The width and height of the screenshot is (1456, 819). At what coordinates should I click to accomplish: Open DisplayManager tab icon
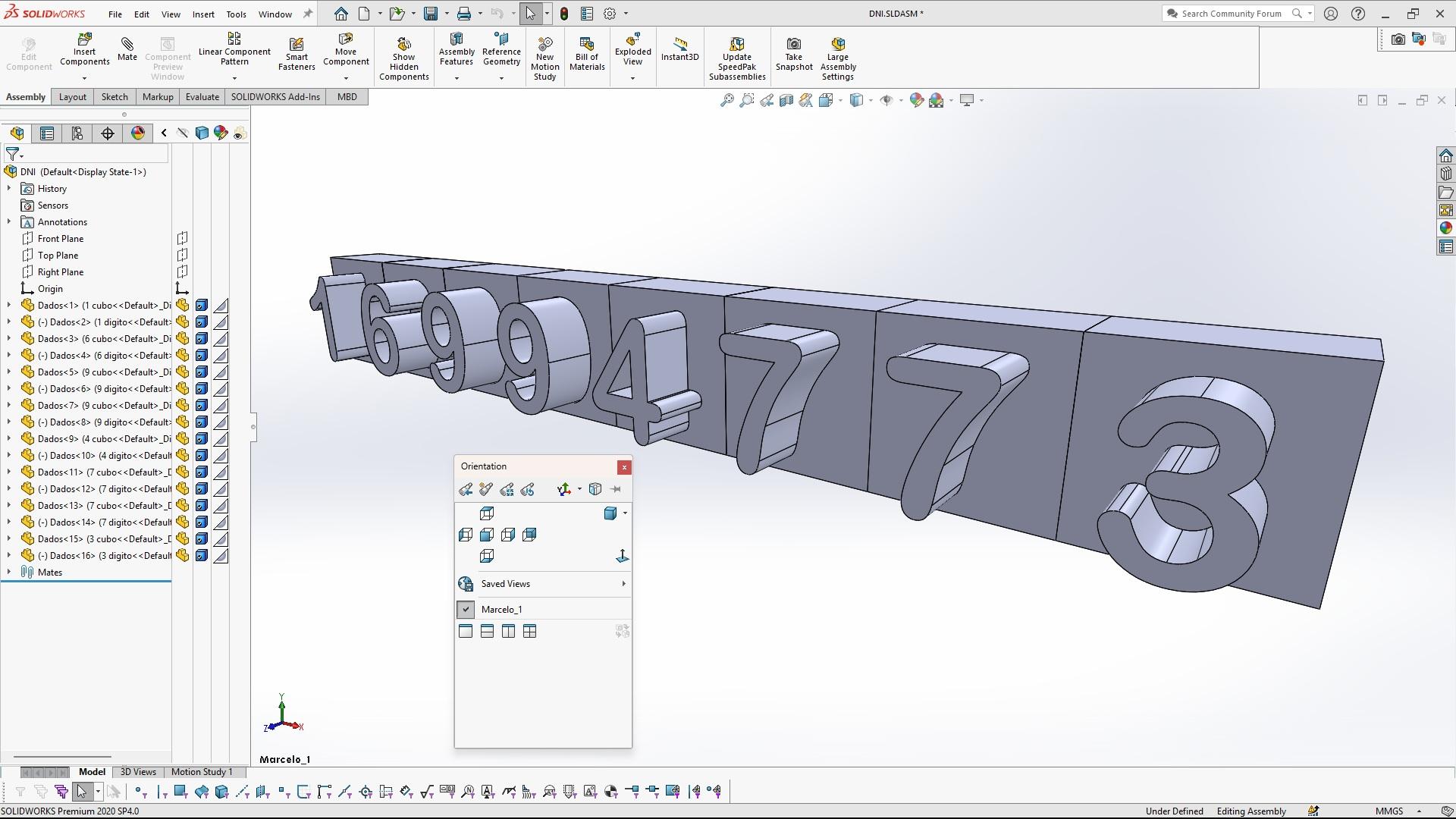pos(138,133)
